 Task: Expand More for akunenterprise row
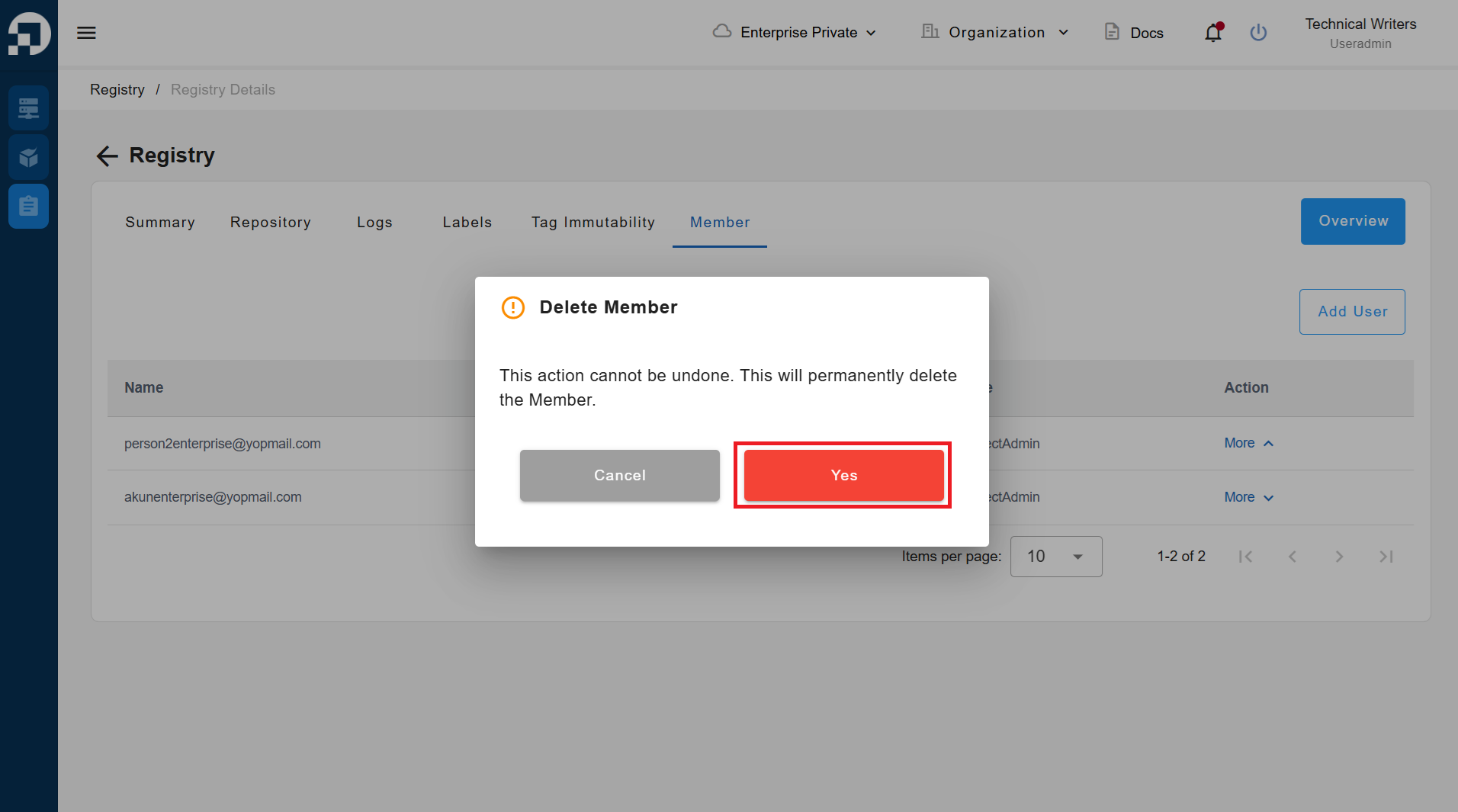(x=1248, y=497)
